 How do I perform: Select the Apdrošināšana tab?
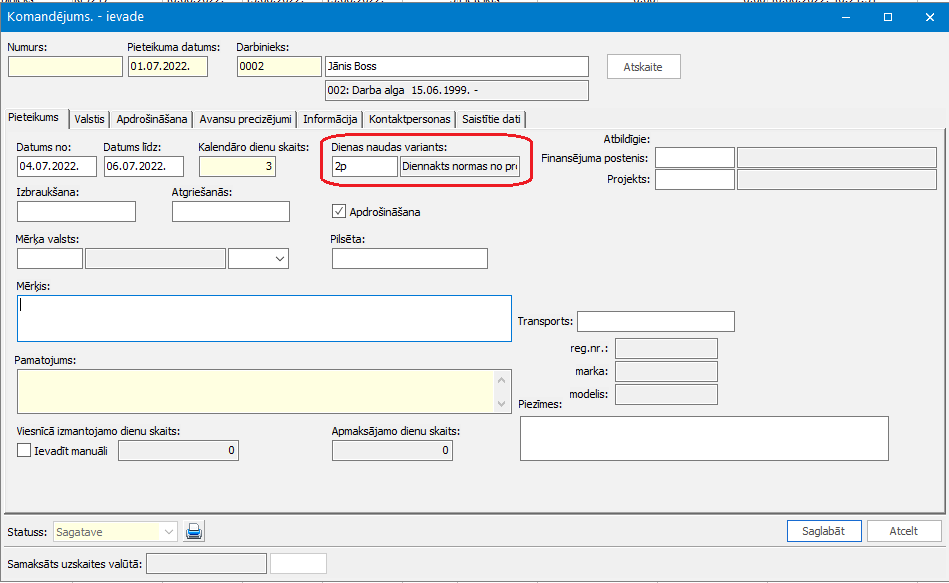151,119
